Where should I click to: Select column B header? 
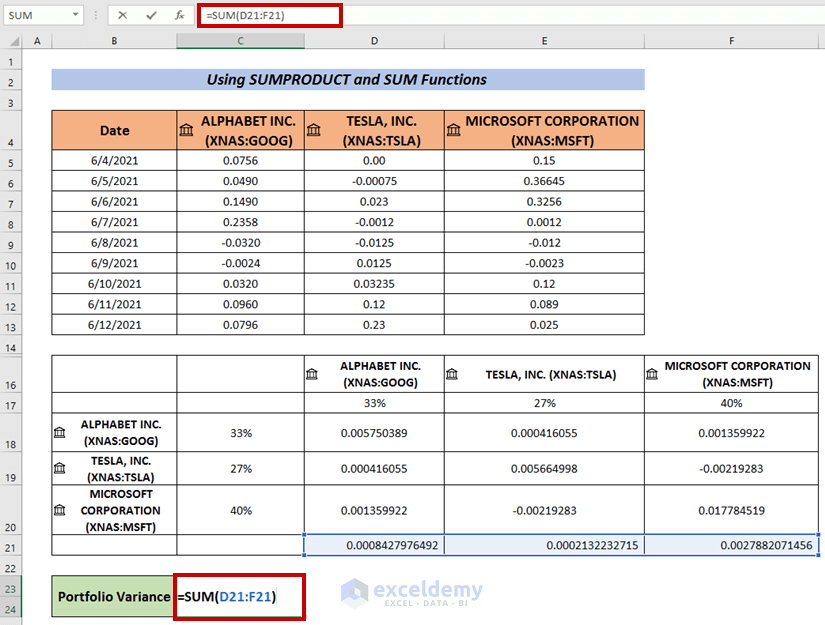(x=114, y=41)
